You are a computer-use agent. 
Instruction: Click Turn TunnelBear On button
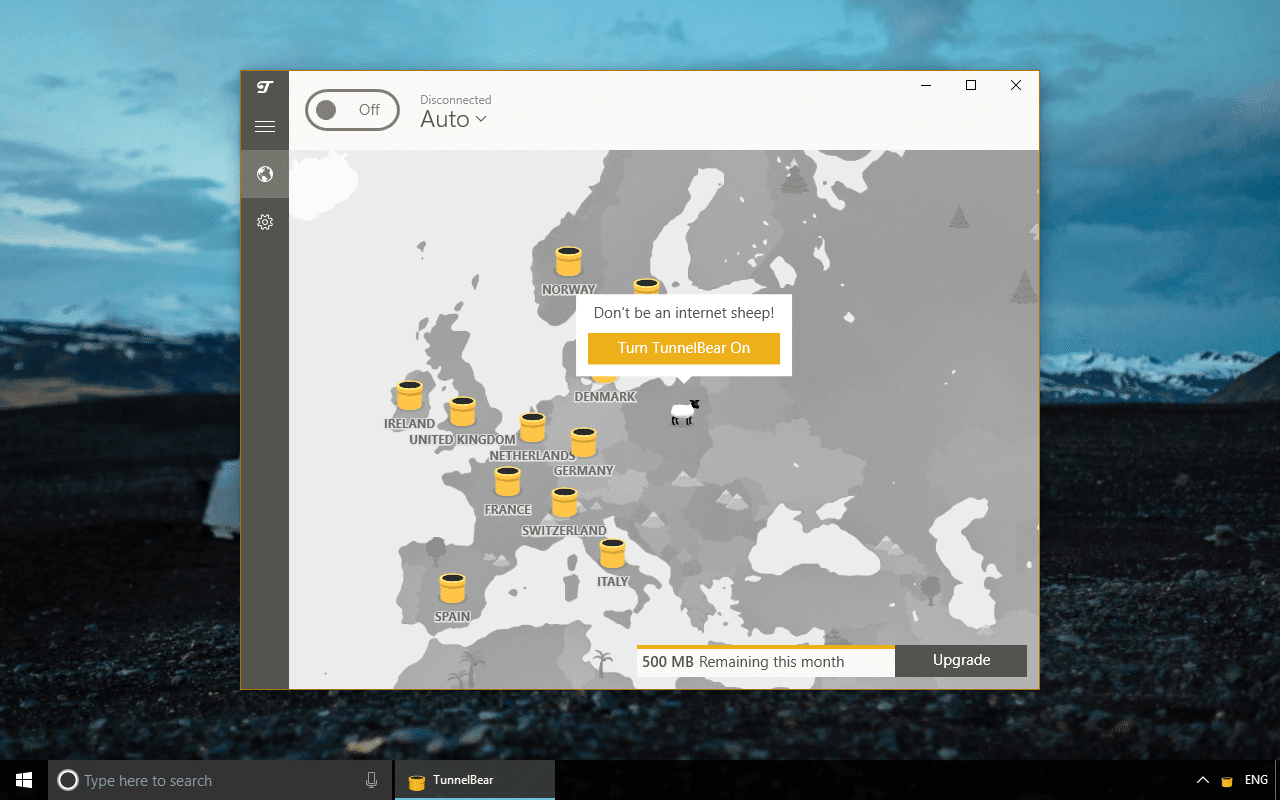[684, 348]
